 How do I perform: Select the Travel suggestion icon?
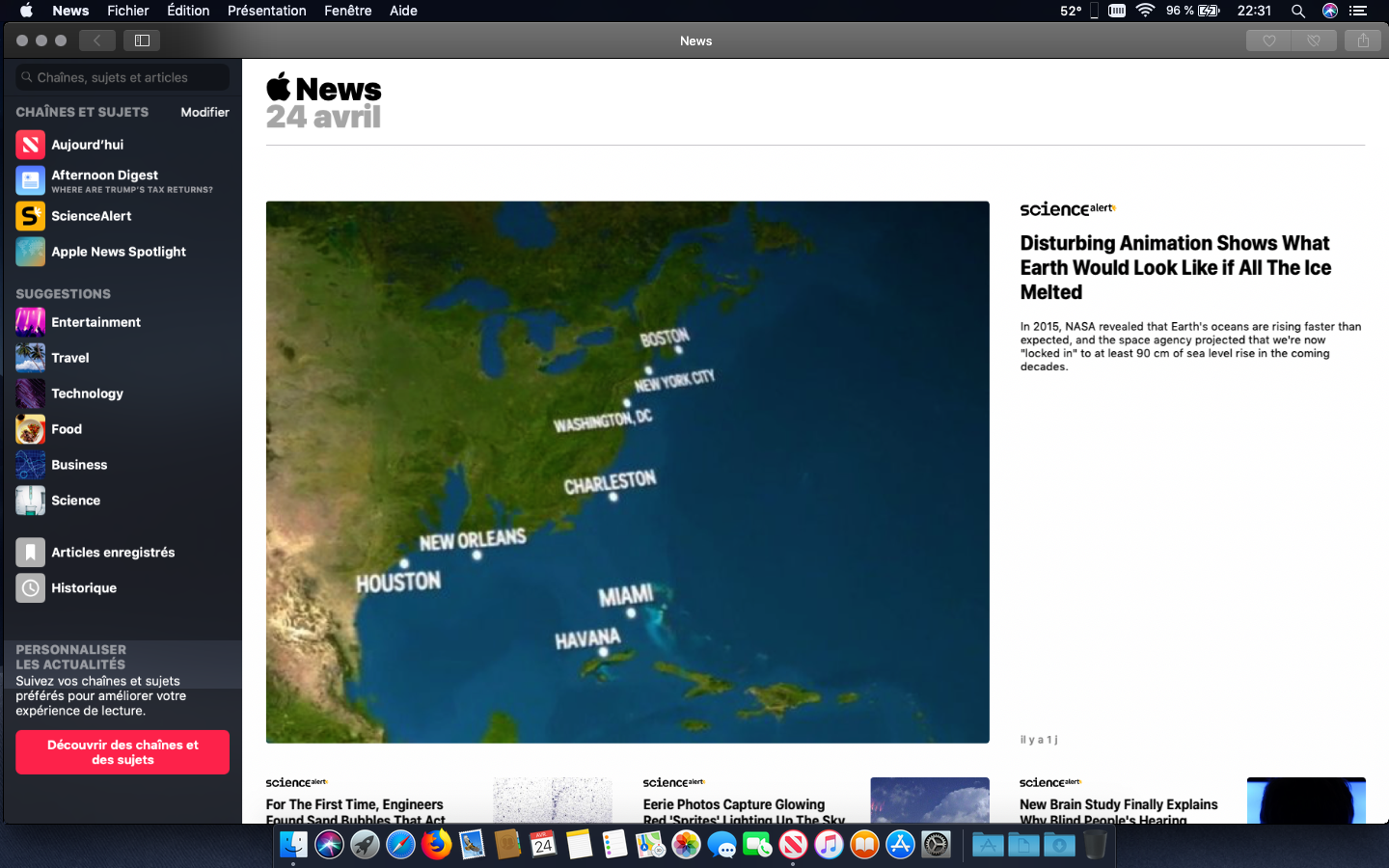(x=30, y=358)
